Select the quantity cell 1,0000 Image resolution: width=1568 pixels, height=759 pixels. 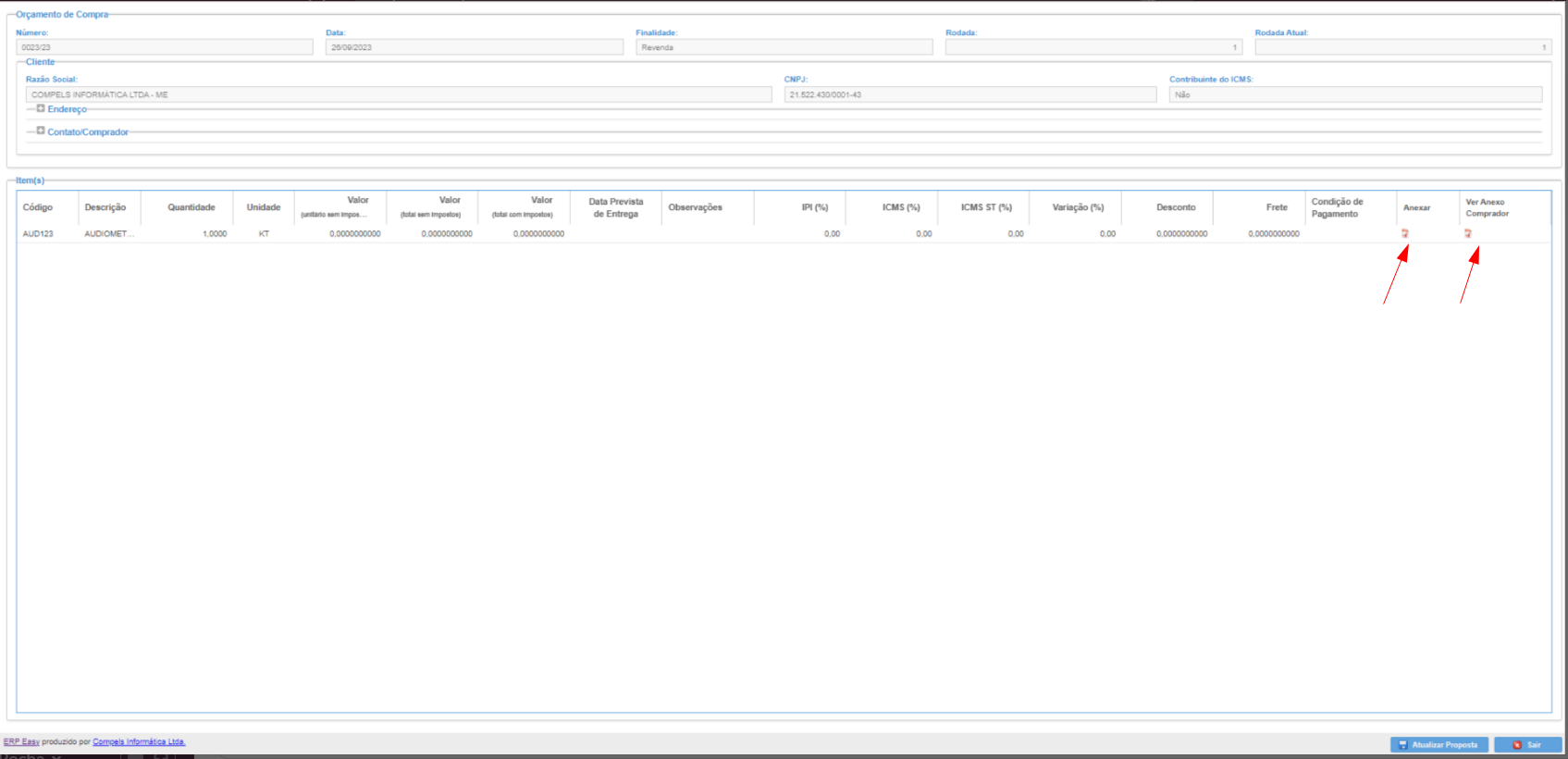[x=215, y=234]
